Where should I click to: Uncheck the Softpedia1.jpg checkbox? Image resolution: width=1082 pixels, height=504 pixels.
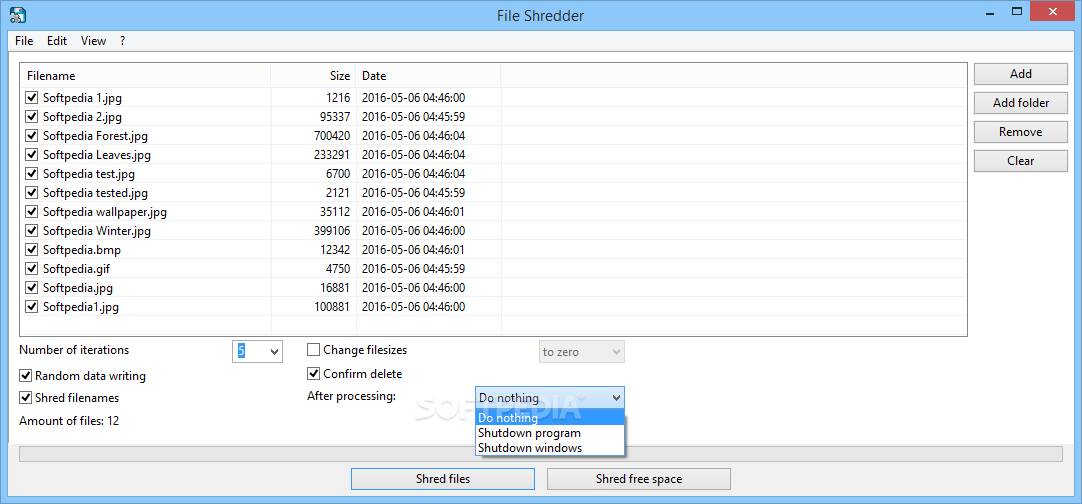[32, 307]
